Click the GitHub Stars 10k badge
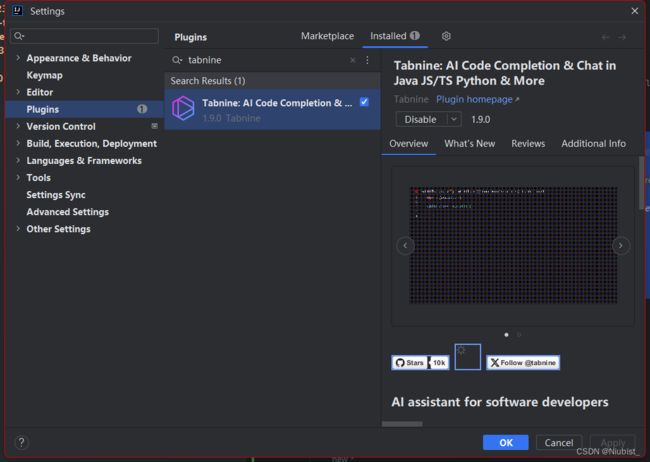 click(420, 363)
